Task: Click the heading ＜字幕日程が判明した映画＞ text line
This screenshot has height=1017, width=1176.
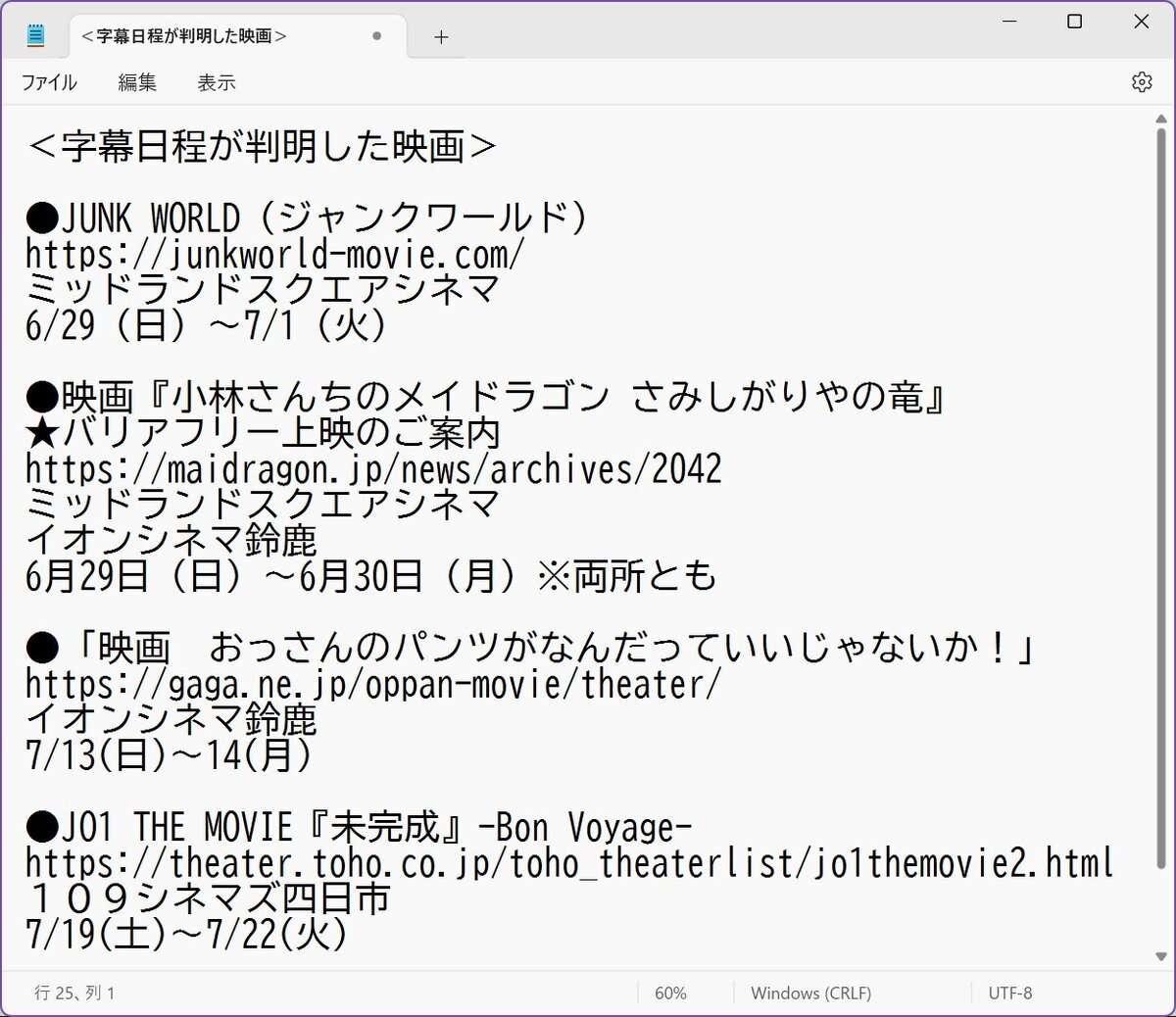Action: (x=262, y=146)
